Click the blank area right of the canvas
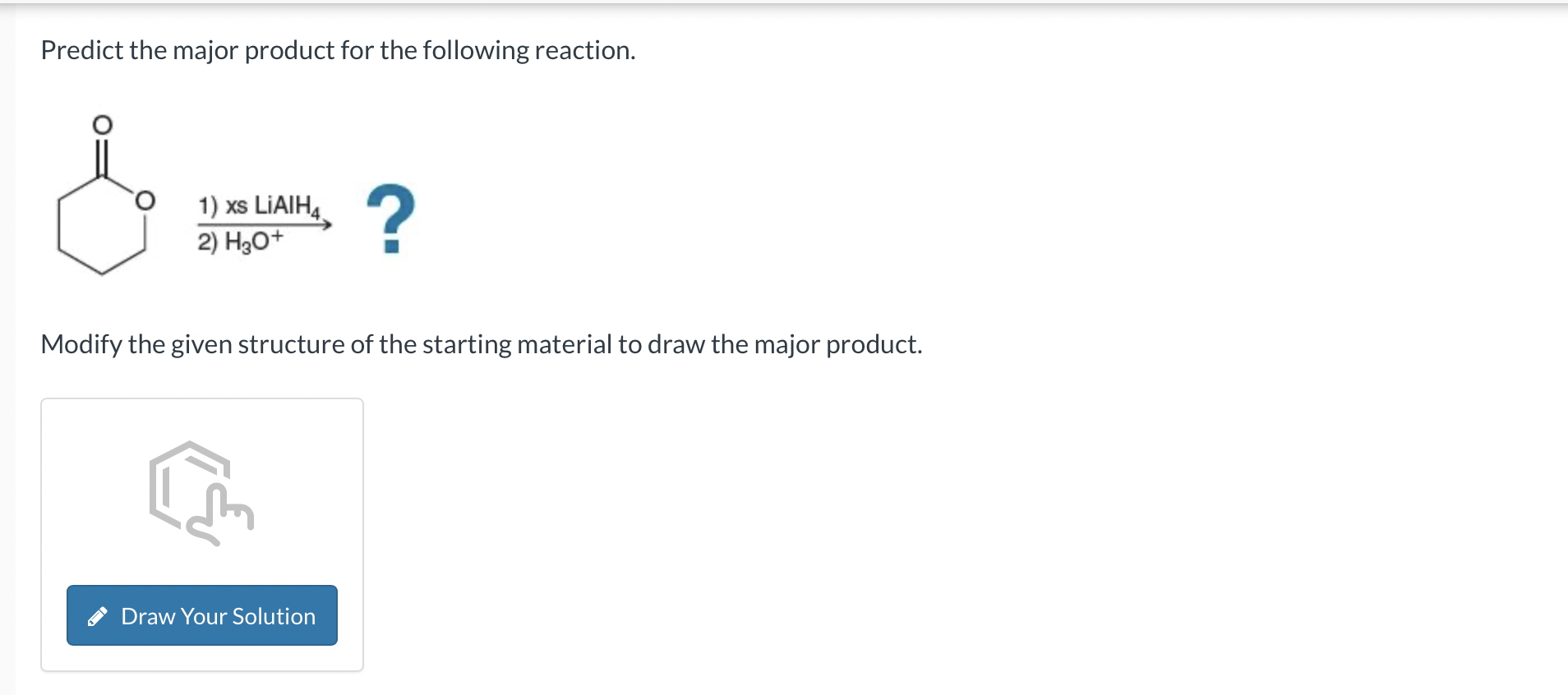The width and height of the screenshot is (1568, 695). pos(575,534)
